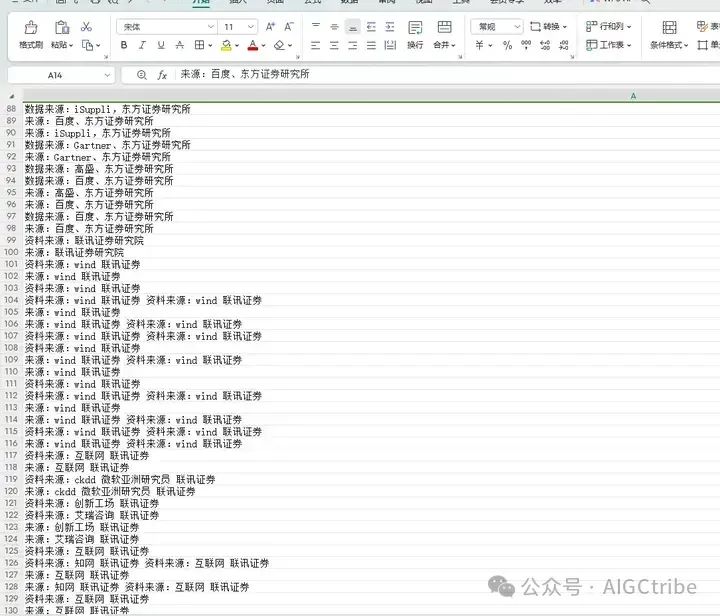The image size is (720, 616).
Task: Click into the formula bar text
Action: [x=245, y=74]
